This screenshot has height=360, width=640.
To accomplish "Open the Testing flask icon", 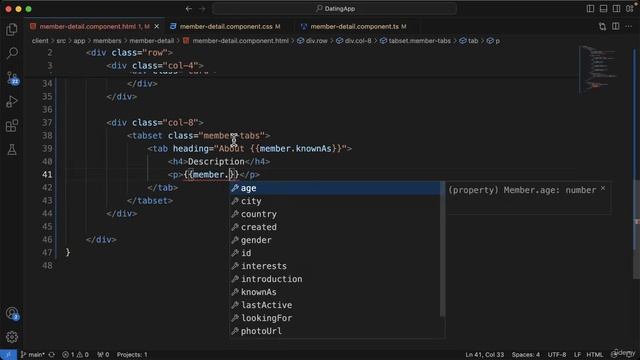I will click(x=12, y=150).
